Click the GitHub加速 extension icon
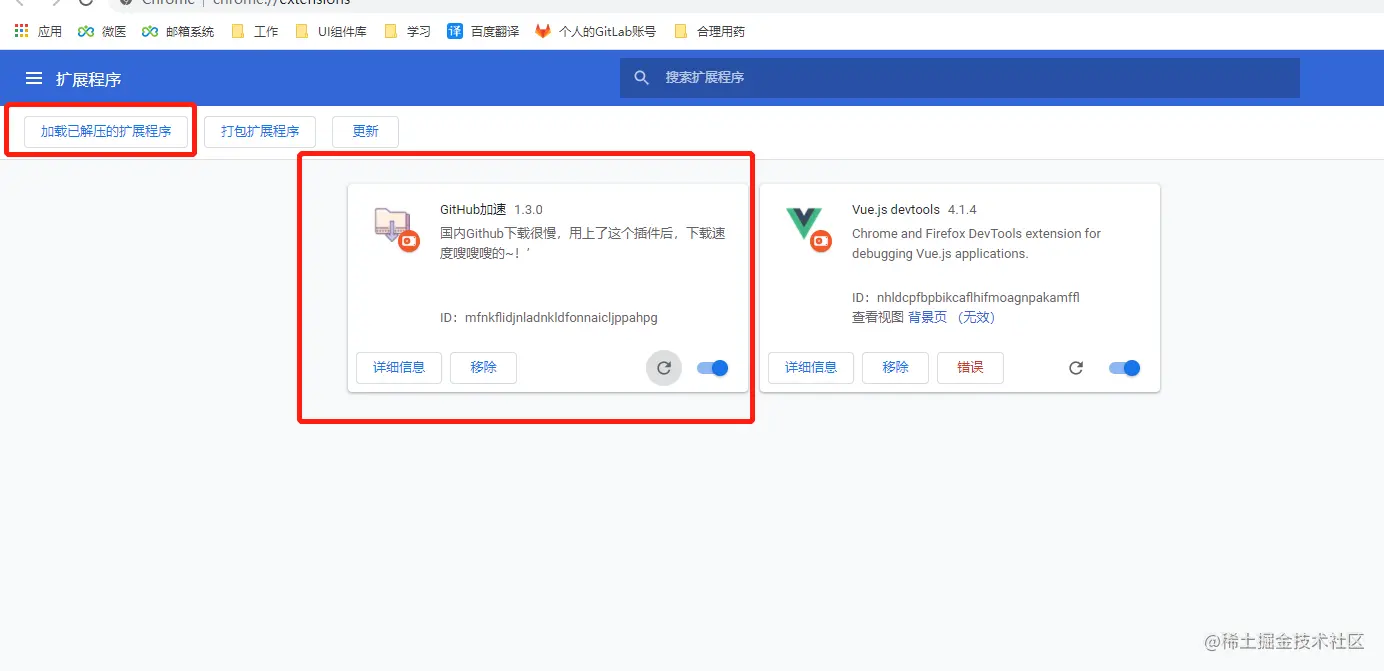This screenshot has height=671, width=1384. pos(396,228)
